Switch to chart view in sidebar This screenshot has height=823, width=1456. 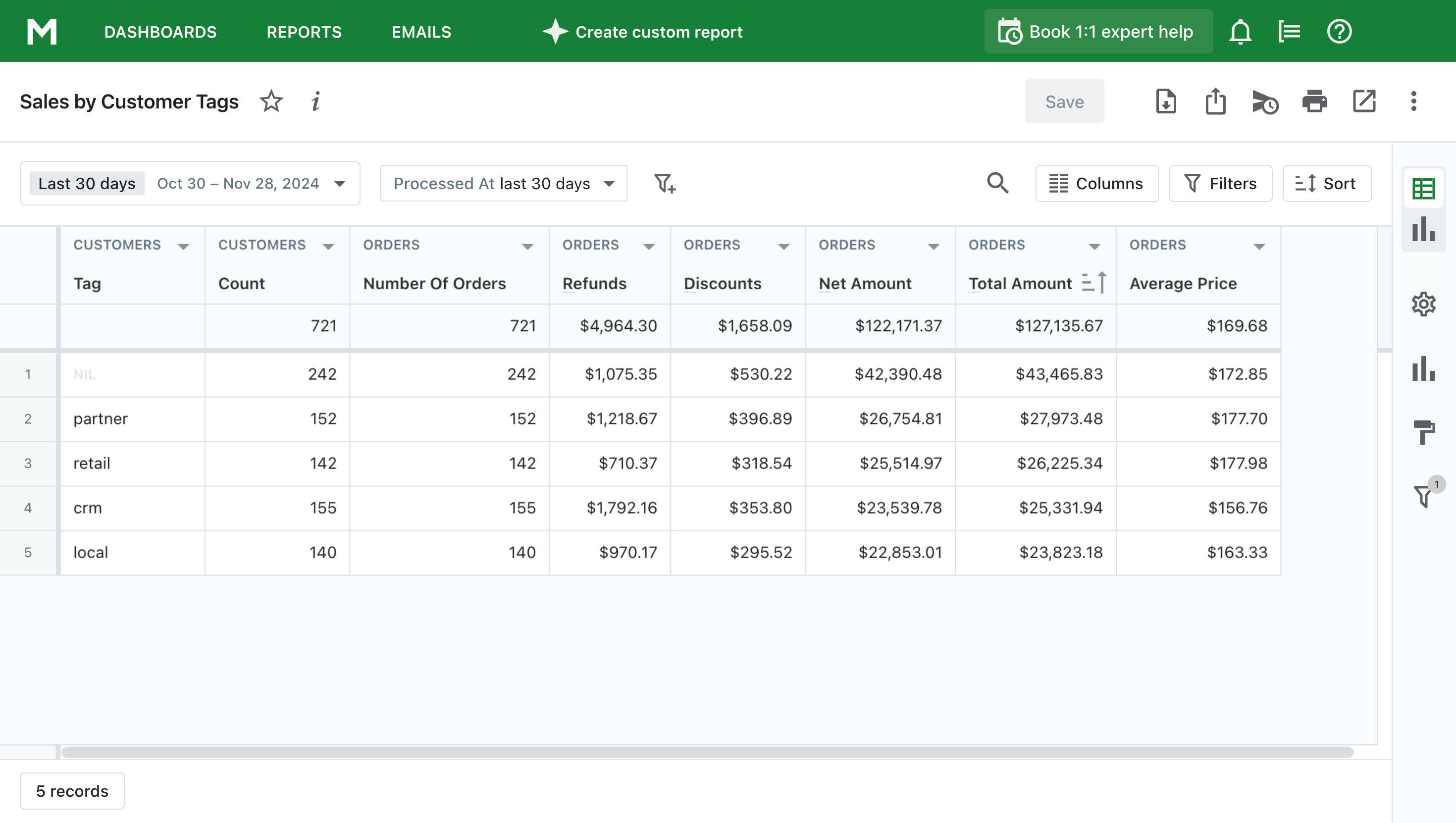pos(1423,229)
